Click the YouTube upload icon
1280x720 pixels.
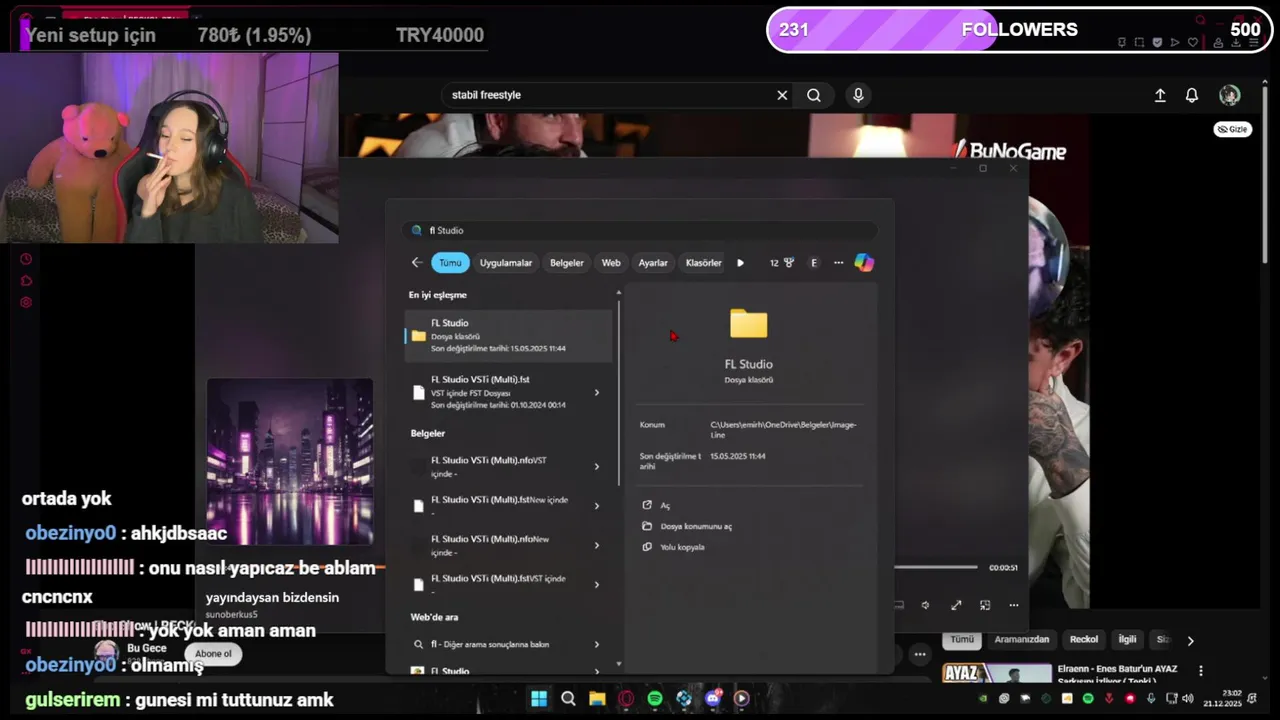pos(1160,95)
